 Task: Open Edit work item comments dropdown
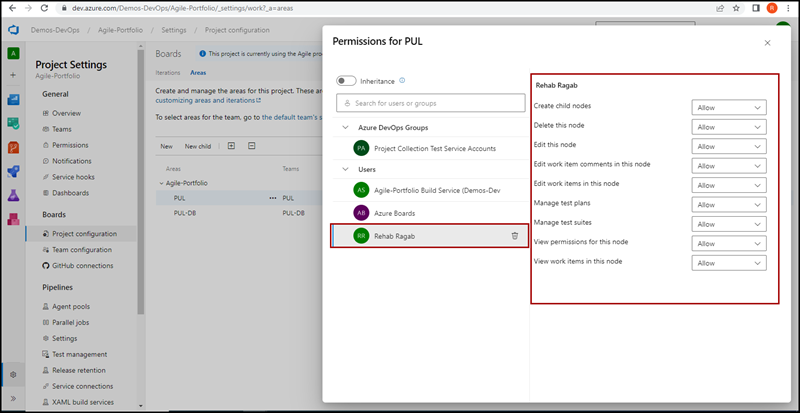729,166
